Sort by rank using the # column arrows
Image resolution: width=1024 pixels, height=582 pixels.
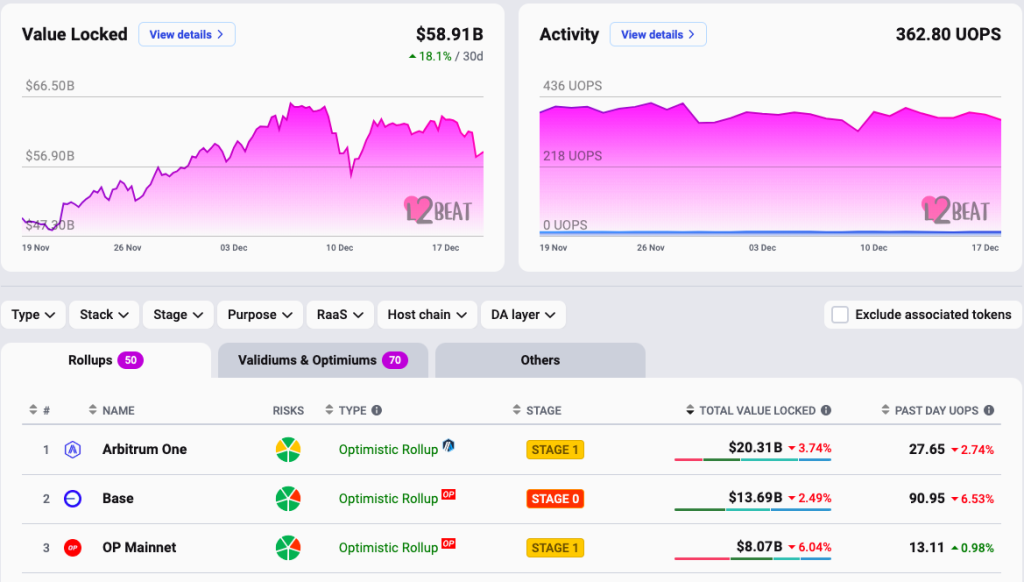tap(33, 410)
